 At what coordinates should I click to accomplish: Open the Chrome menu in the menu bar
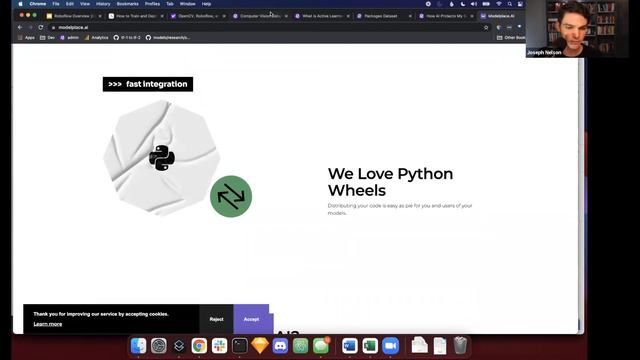(38, 4)
